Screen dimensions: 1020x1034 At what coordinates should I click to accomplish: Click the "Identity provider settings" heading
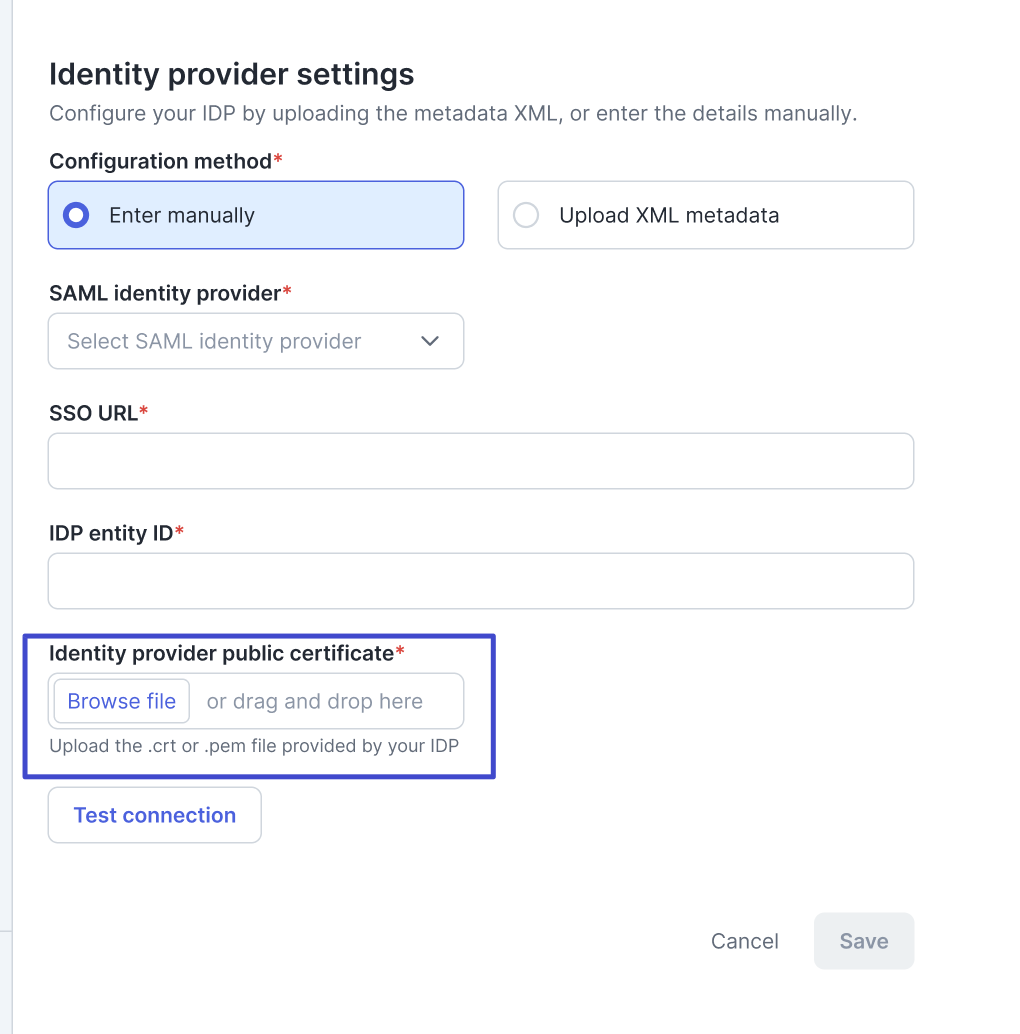point(231,74)
